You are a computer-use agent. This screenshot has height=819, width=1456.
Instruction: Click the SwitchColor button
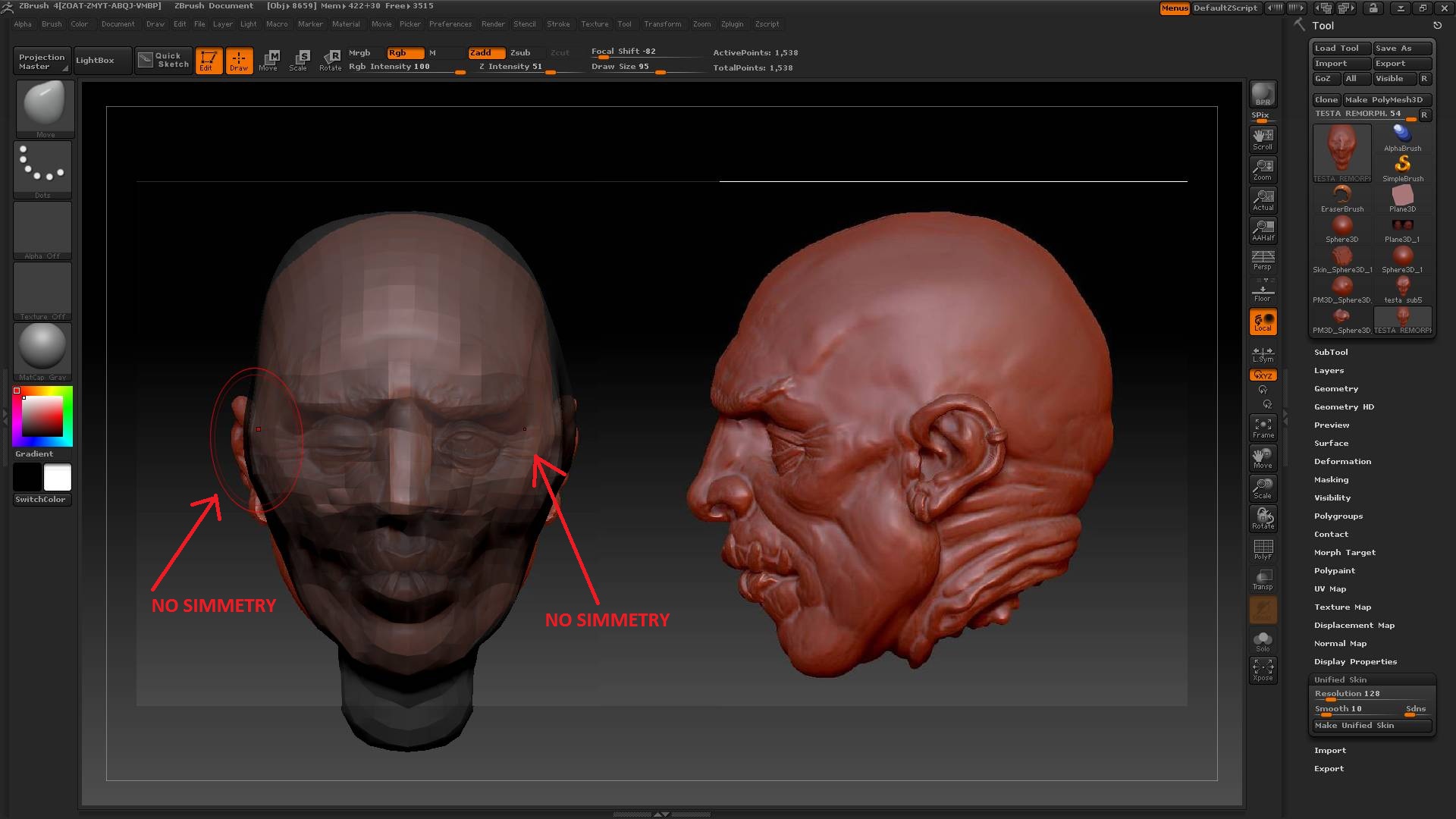click(x=42, y=500)
